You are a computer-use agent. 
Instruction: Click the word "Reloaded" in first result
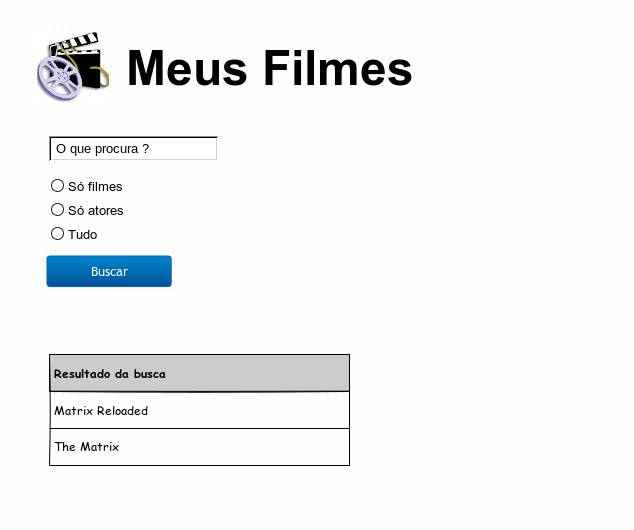pos(122,410)
